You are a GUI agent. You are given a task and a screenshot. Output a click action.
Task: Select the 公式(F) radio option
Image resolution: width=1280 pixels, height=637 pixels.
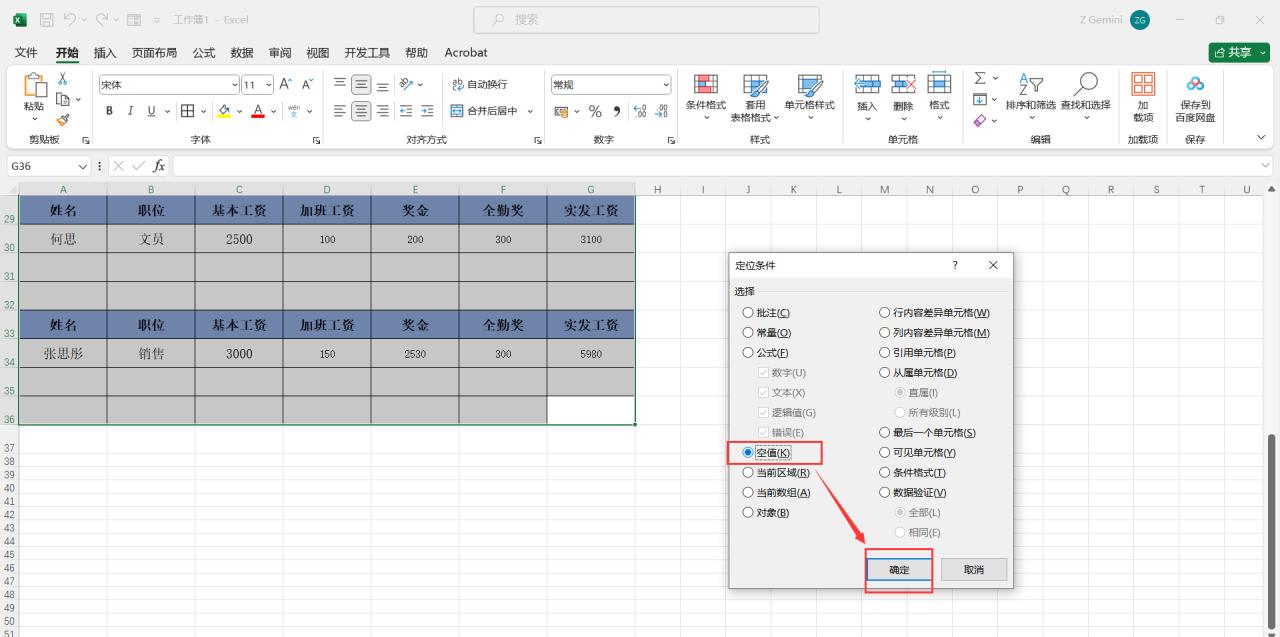[765, 353]
